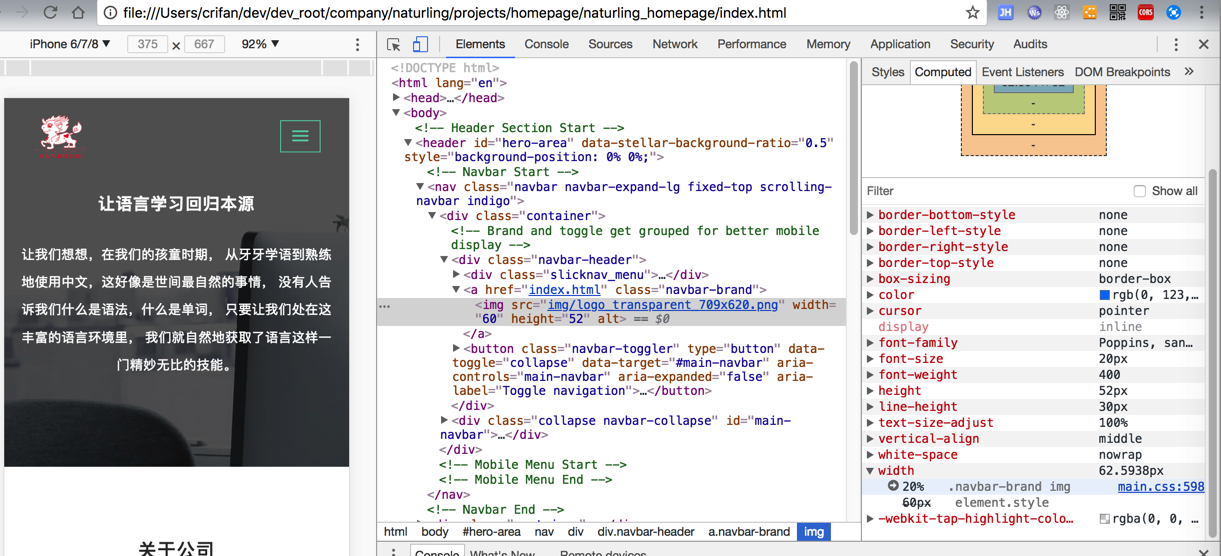Open the Network tab
Screen dimensions: 1221x556
(x=675, y=44)
